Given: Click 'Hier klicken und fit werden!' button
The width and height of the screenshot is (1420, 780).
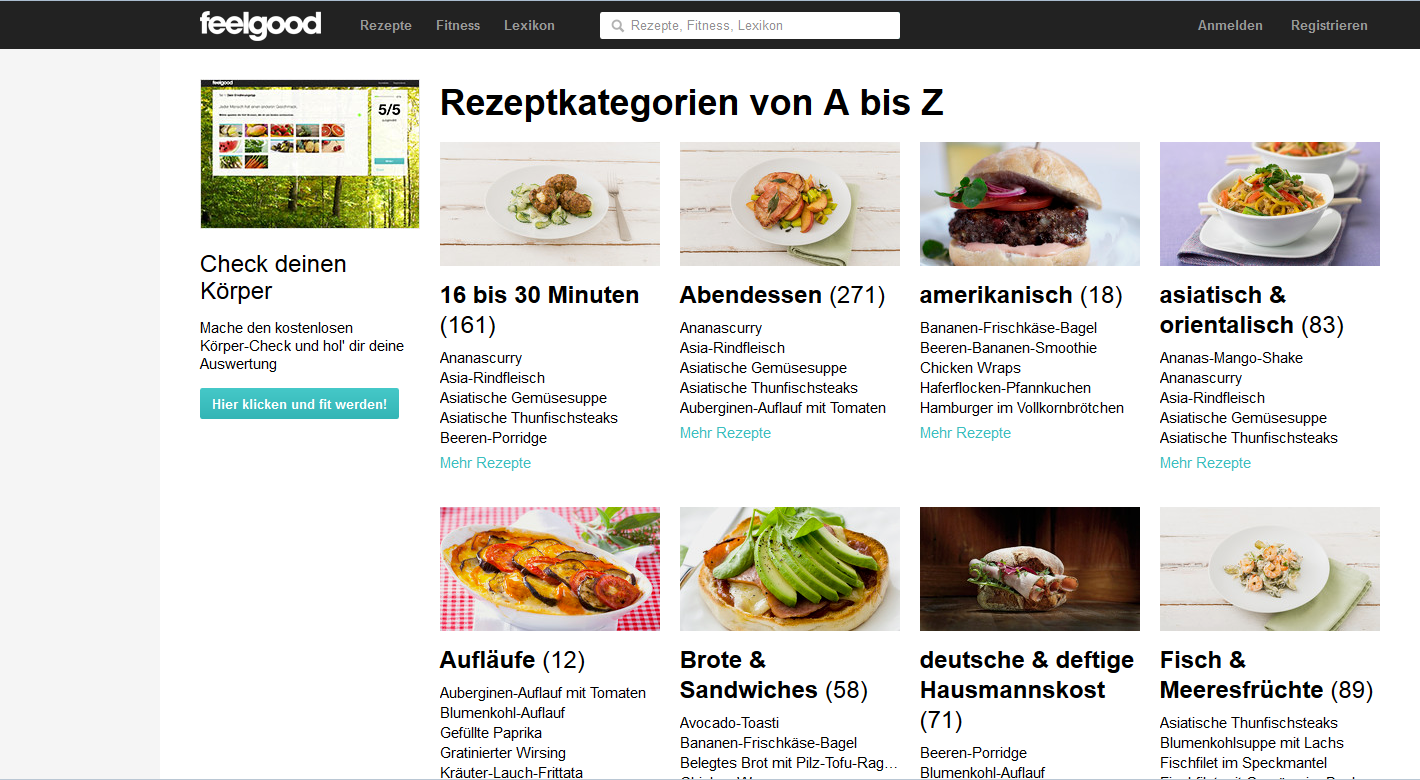Looking at the screenshot, I should point(299,404).
